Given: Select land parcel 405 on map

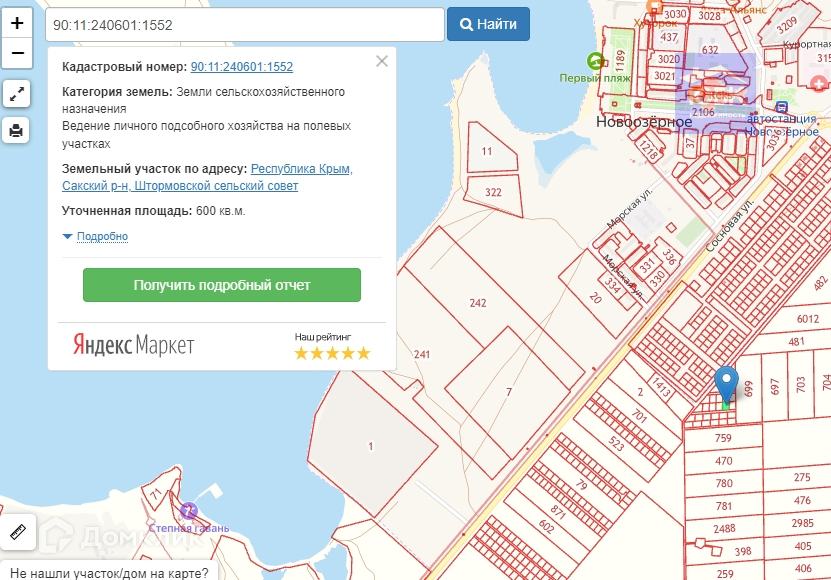Looking at the screenshot, I should point(803,546).
